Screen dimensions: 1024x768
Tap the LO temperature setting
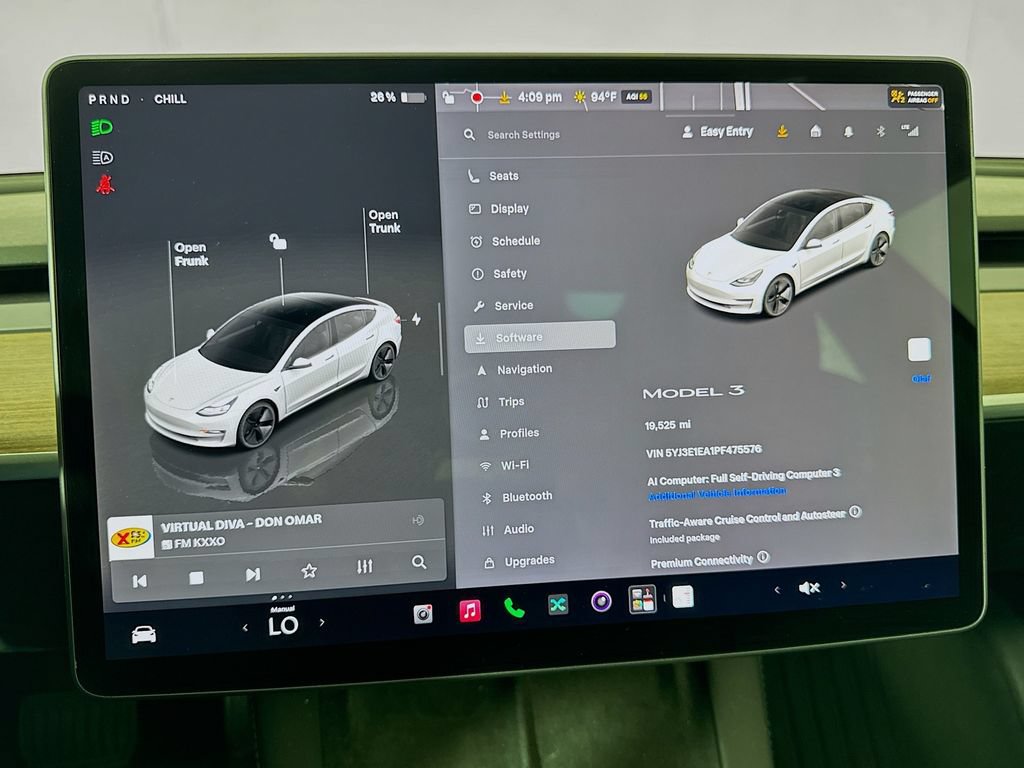[283, 625]
